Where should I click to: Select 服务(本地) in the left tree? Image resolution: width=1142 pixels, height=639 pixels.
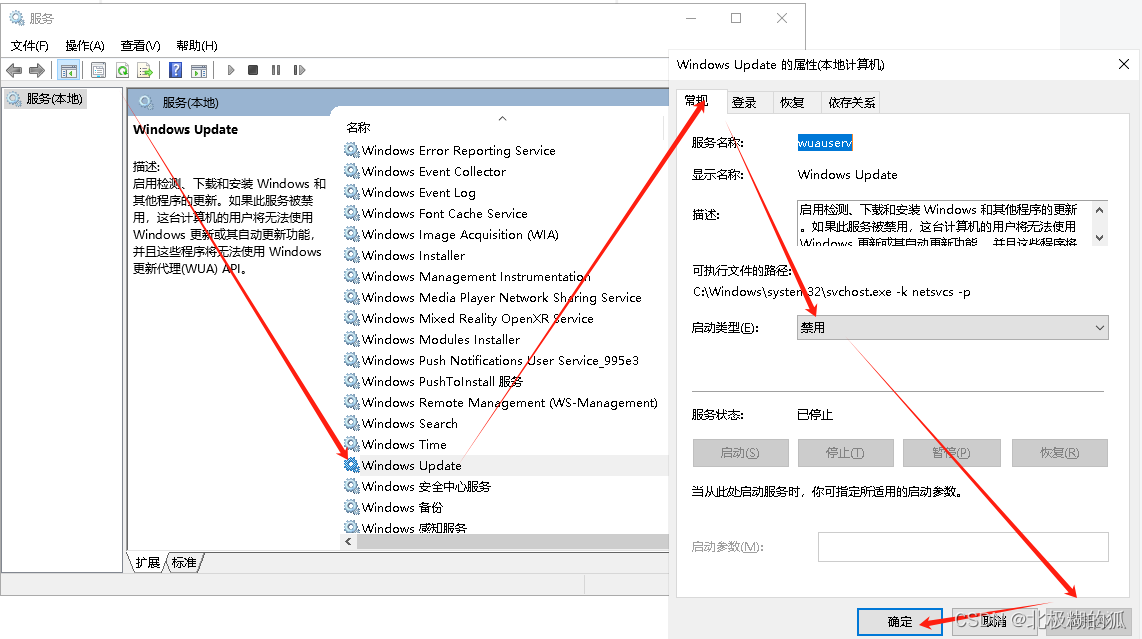pyautogui.click(x=47, y=98)
